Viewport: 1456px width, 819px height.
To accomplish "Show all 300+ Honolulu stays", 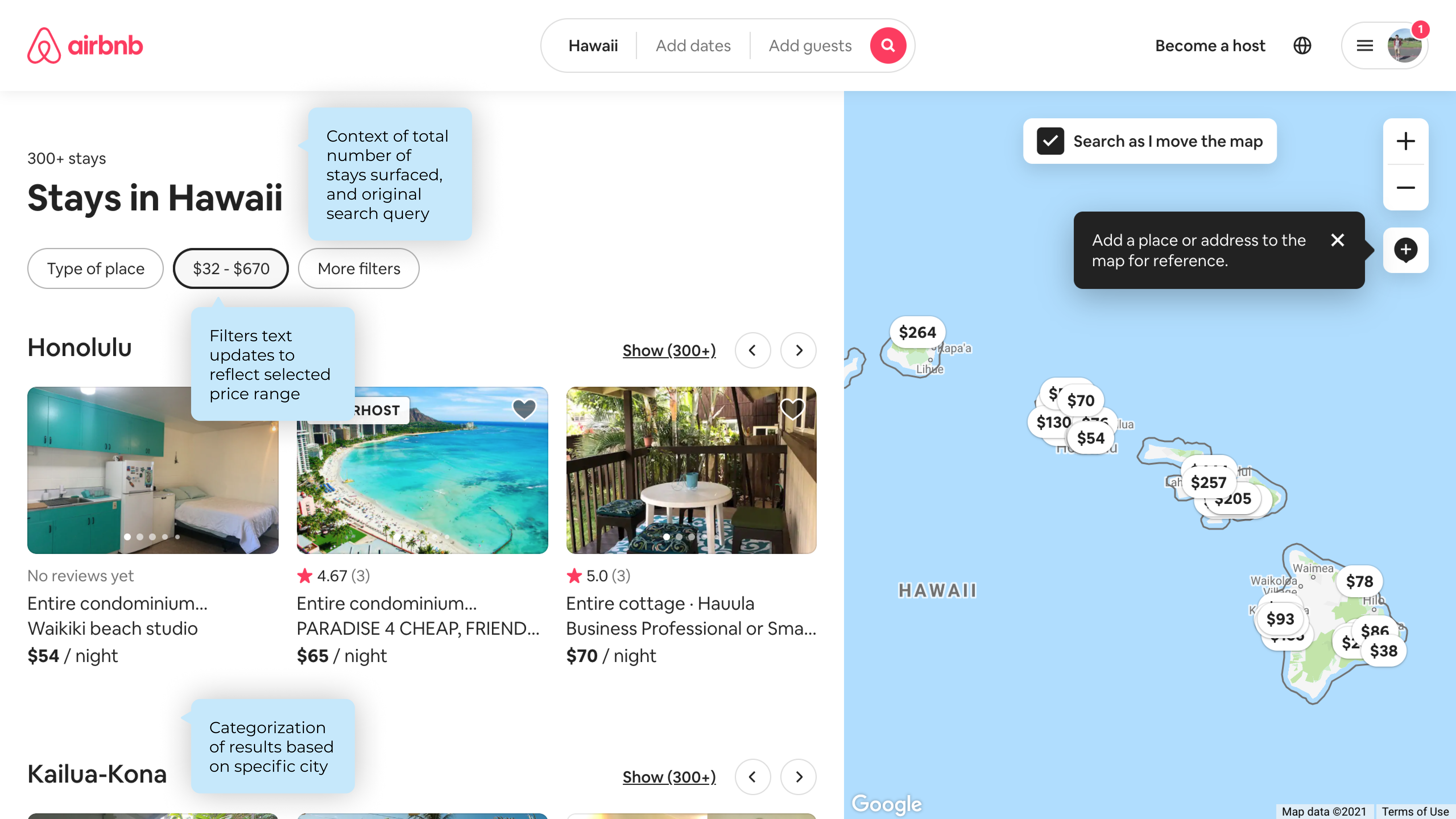I will (x=669, y=350).
